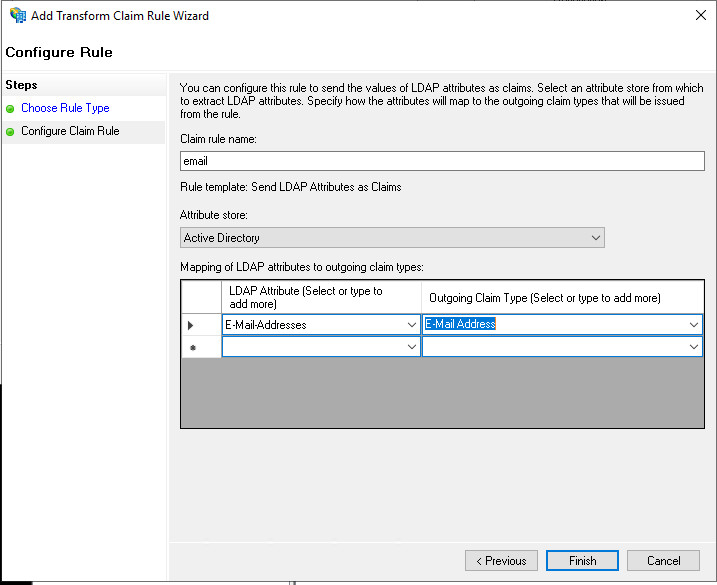Click the green bullet beside Choose Rule Type
Image resolution: width=717 pixels, height=585 pixels.
click(10, 108)
